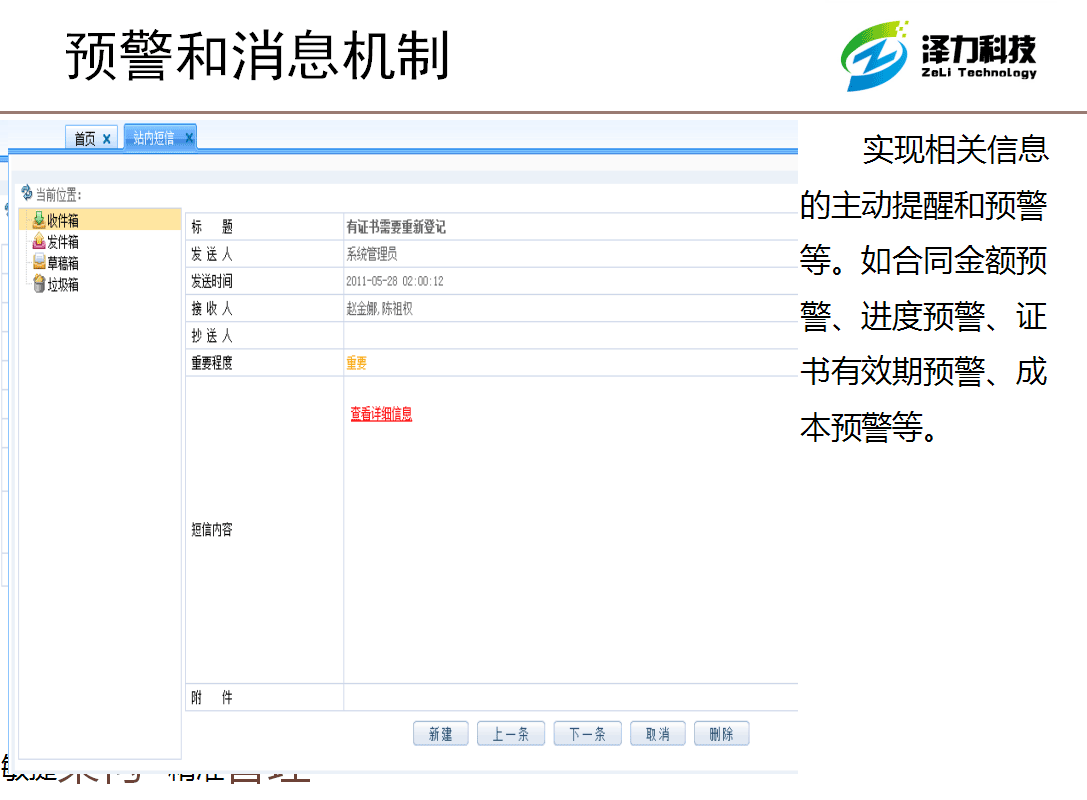1087x800 pixels.
Task: Click the X icon on 站内短信 tab
Action: [x=188, y=138]
